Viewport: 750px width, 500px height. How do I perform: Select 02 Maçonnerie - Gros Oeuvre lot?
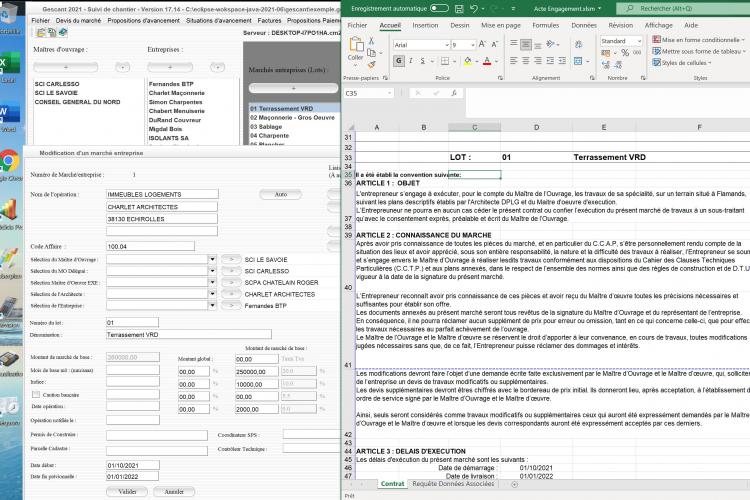(x=292, y=117)
